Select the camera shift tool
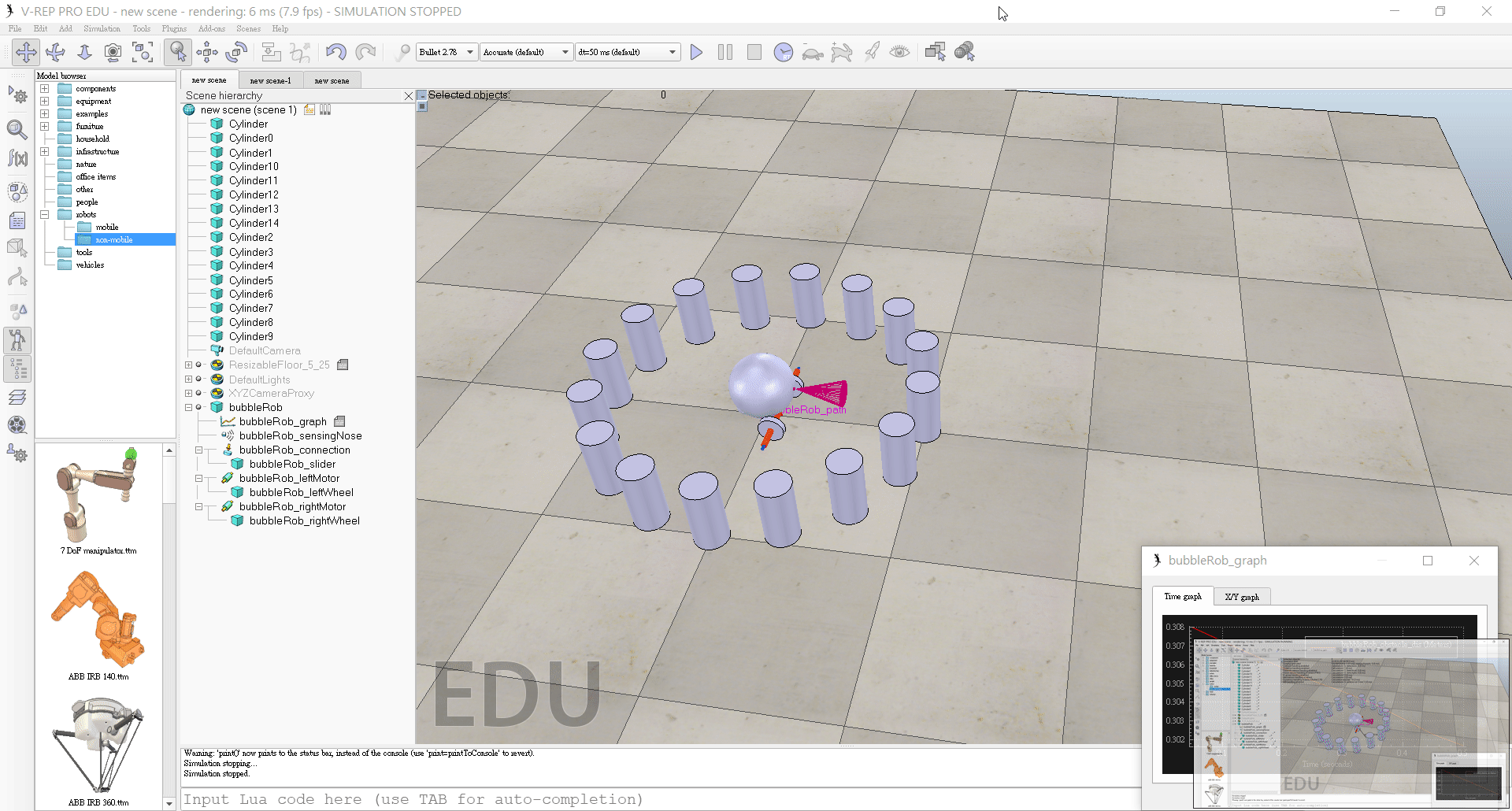Screen dimensions: 1512x811 84,52
